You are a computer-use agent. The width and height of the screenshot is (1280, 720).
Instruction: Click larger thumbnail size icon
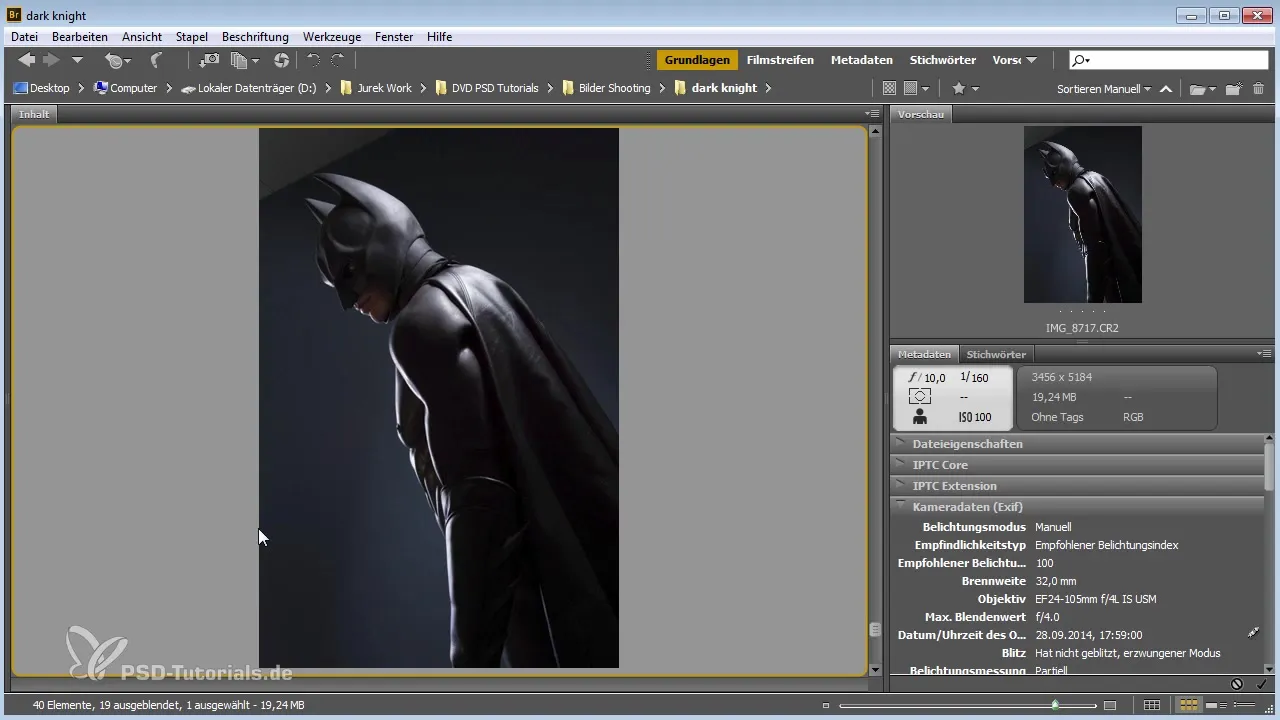coord(1110,706)
